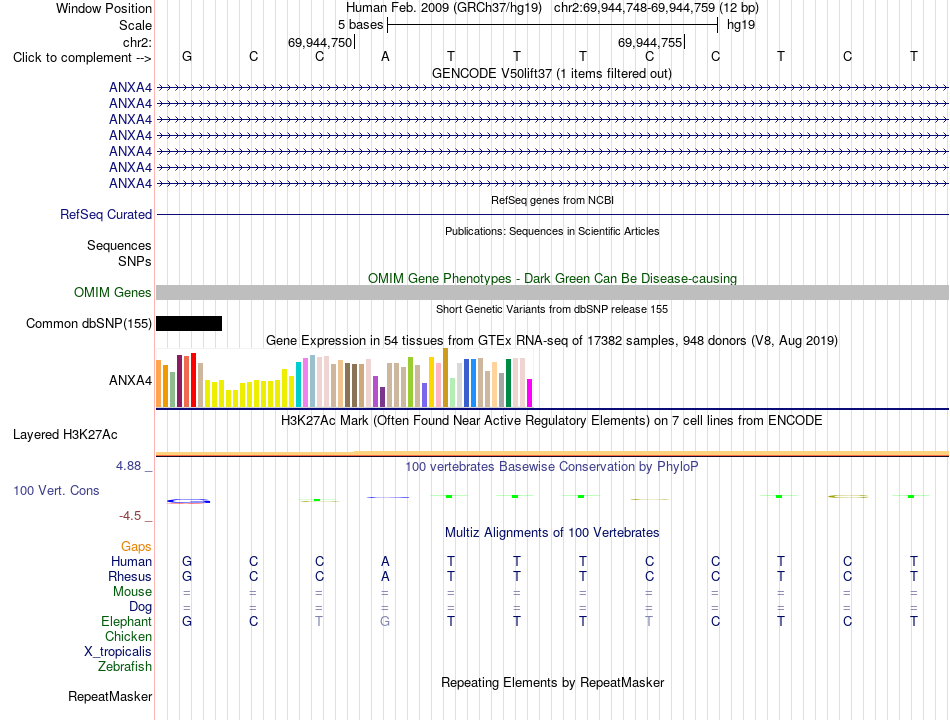Click base G in the complement sequence row
This screenshot has height=720, width=950.
[187, 56]
